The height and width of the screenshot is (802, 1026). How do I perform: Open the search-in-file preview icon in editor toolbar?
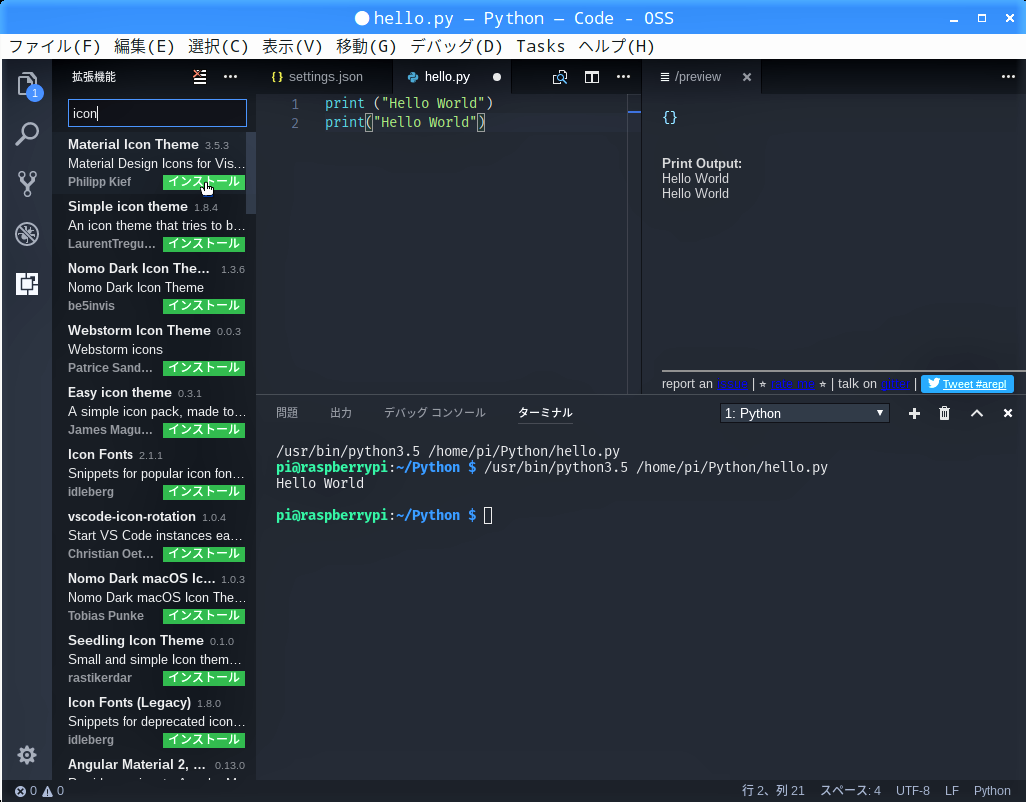tap(559, 77)
